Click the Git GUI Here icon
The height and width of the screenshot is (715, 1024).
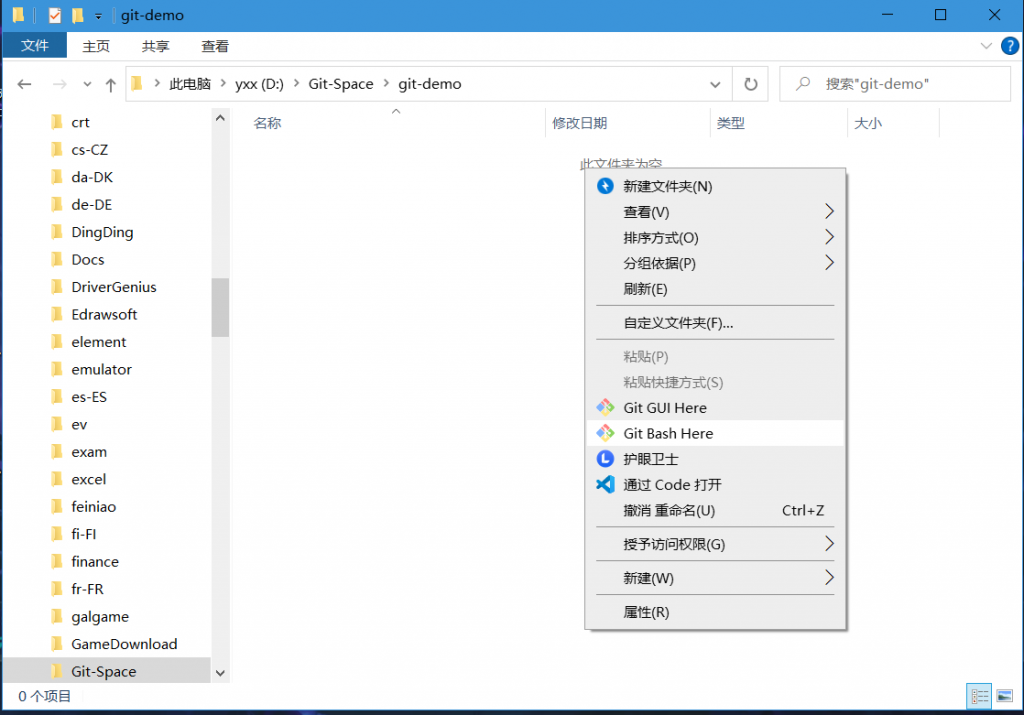coord(605,408)
